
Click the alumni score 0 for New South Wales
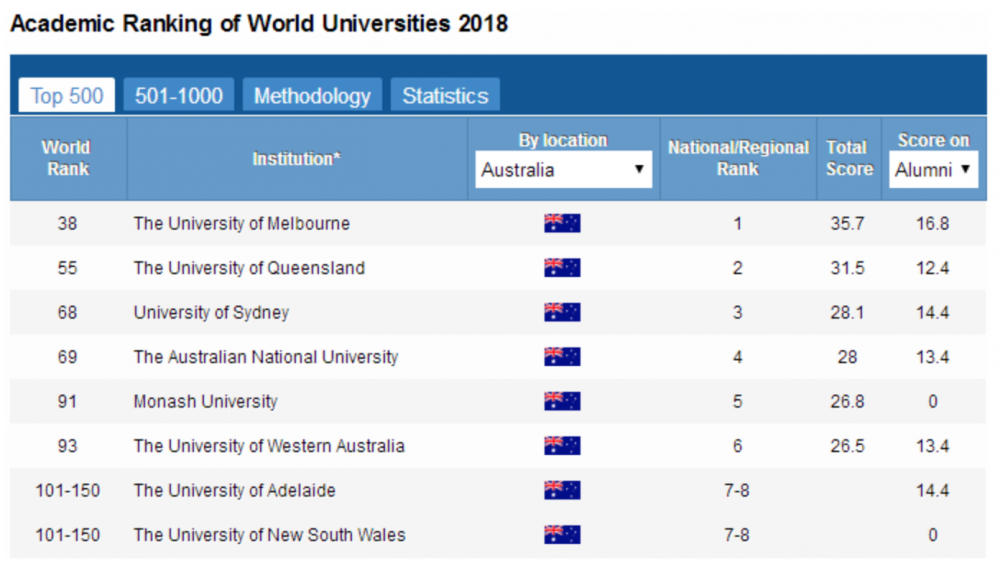pyautogui.click(x=932, y=535)
